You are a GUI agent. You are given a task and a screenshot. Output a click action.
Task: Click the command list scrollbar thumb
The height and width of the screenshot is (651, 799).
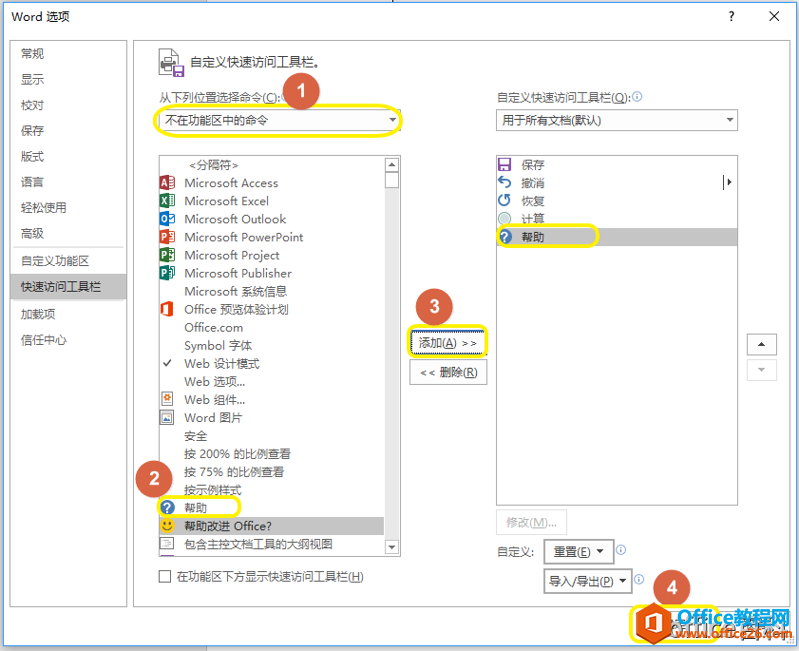[x=391, y=180]
